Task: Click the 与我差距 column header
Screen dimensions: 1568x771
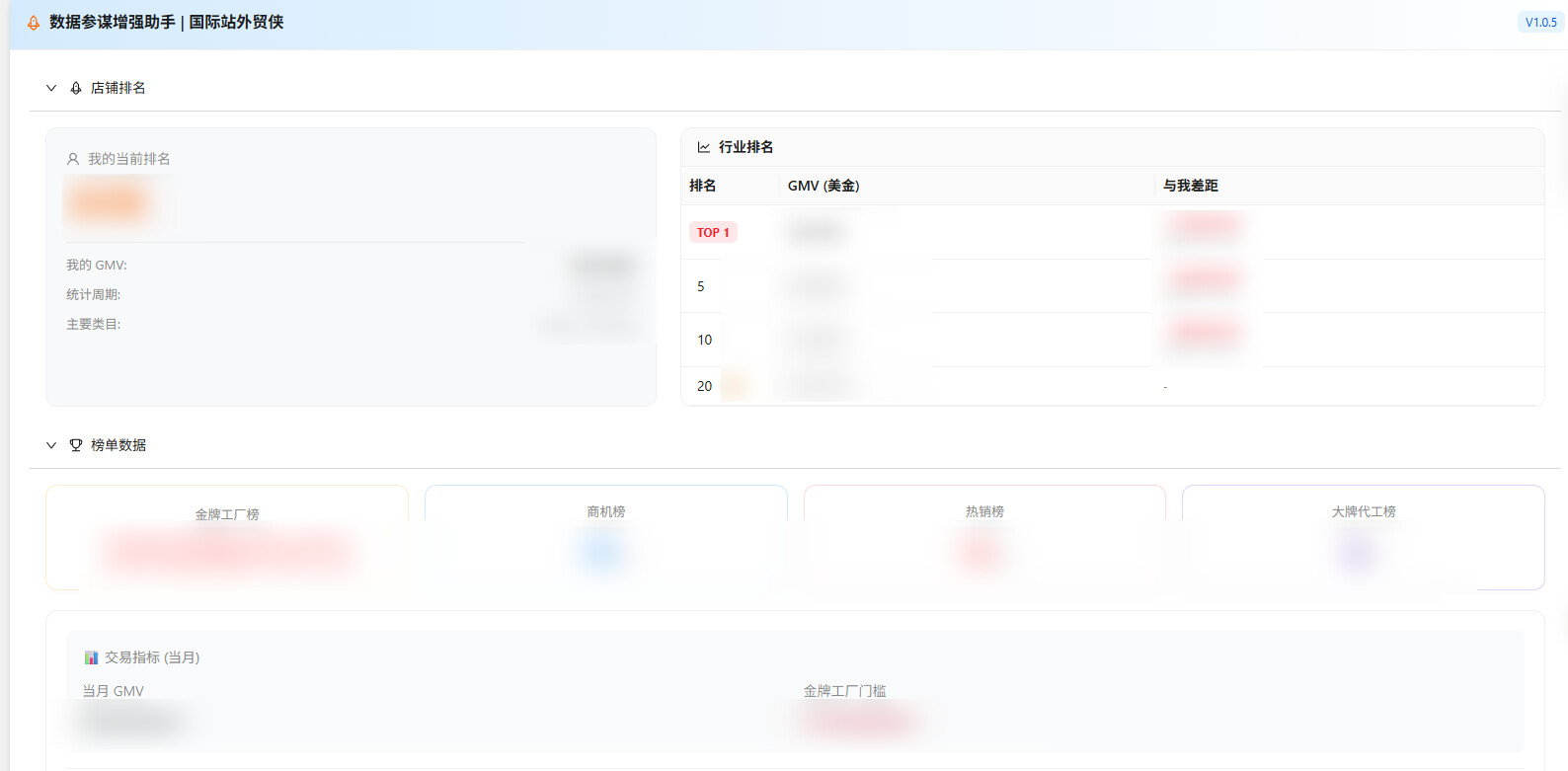Action: coord(1190,186)
